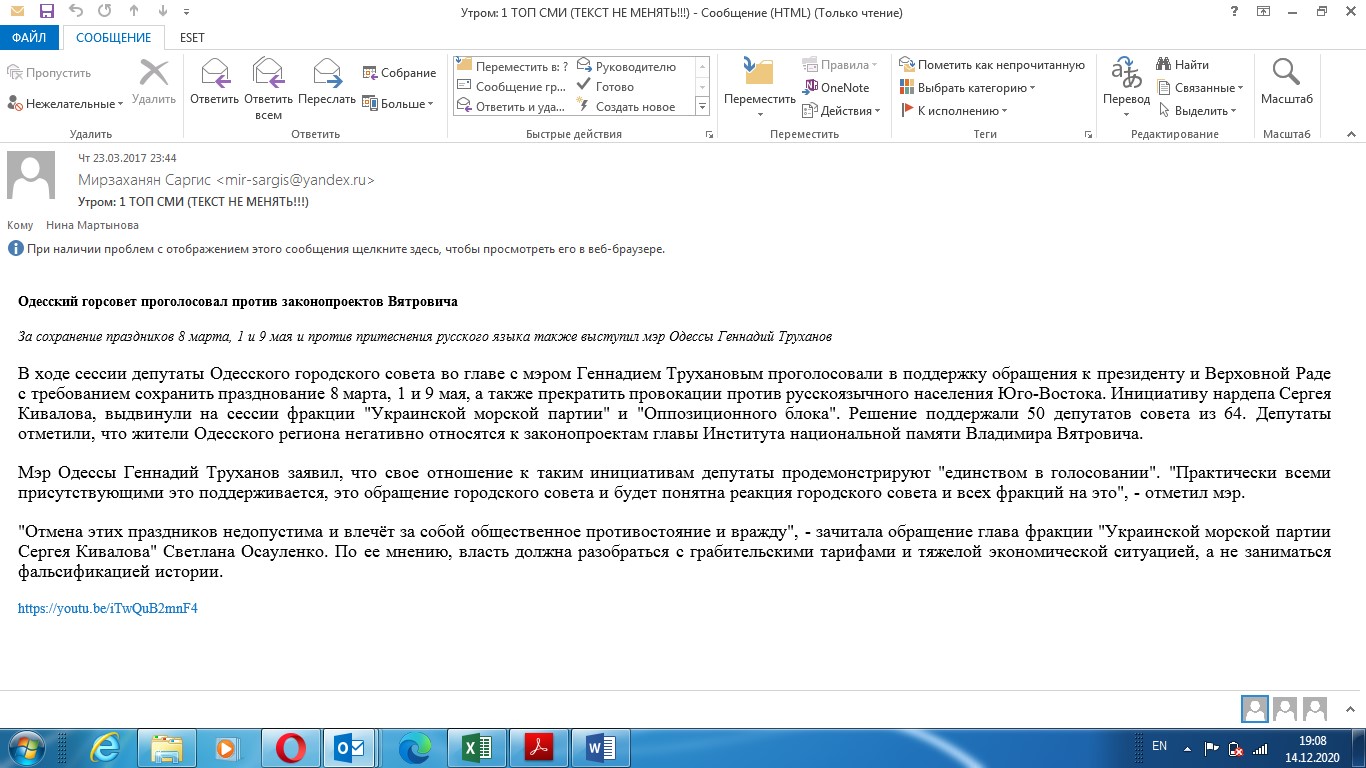Open the Действия dropdown
The image size is (1366, 768).
pos(842,111)
